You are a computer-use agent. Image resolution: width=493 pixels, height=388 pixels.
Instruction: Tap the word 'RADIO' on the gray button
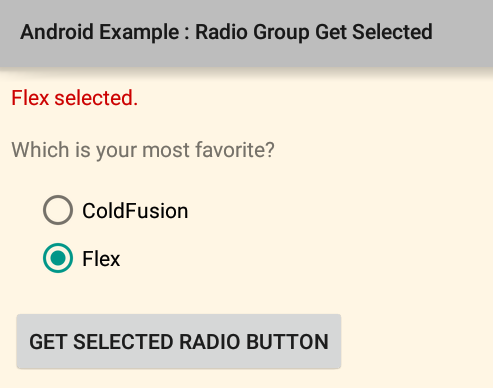point(210,342)
